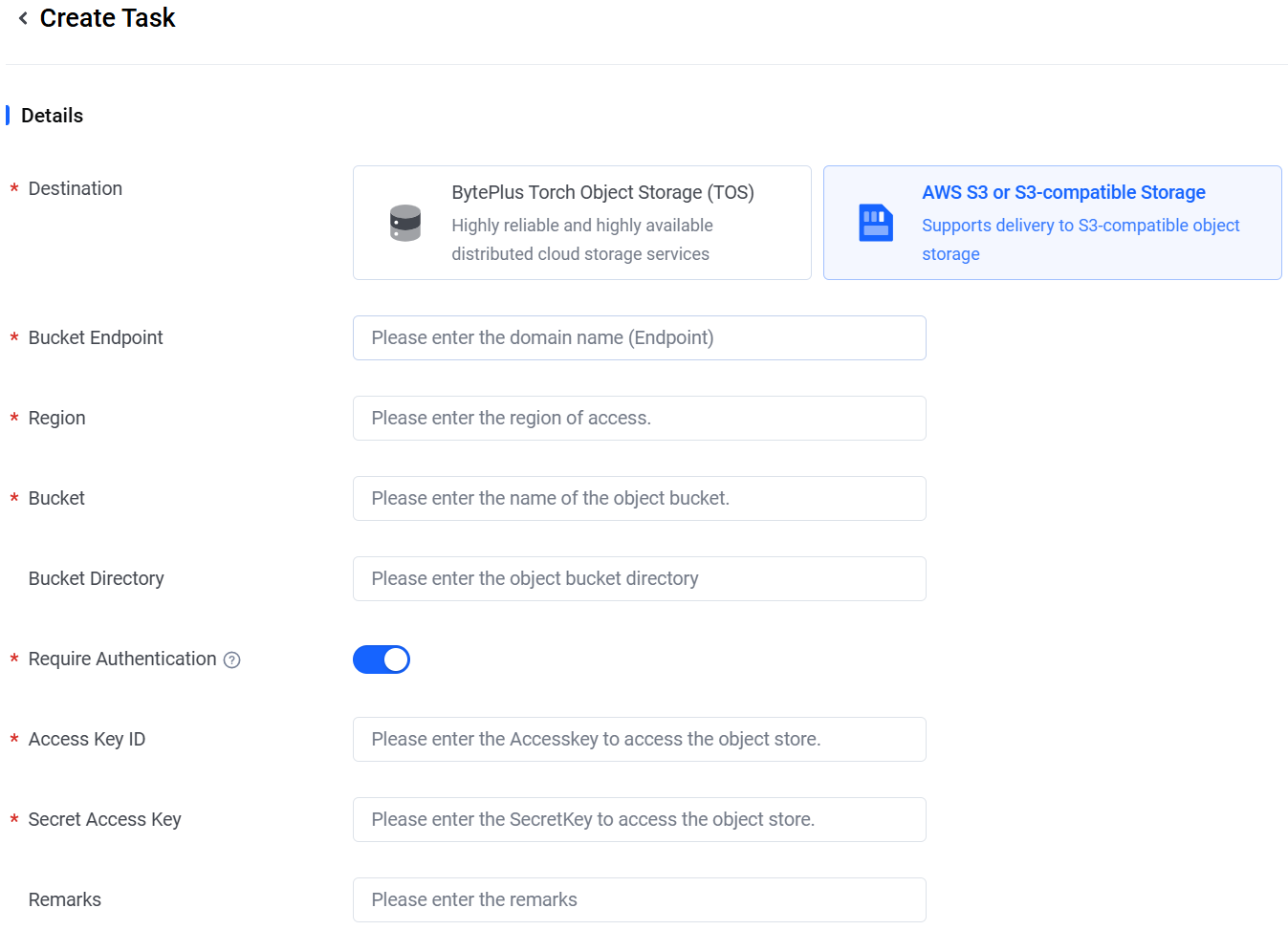
Task: Click the Create Task page title
Action: coord(108,18)
